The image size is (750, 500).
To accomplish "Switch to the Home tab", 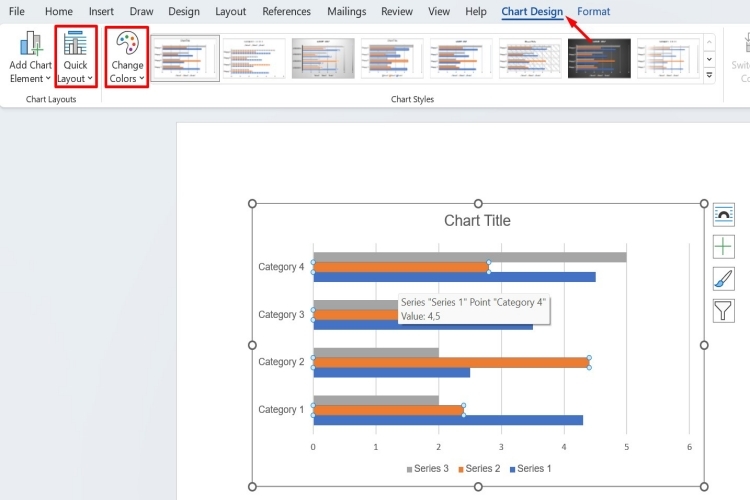I will coord(58,11).
